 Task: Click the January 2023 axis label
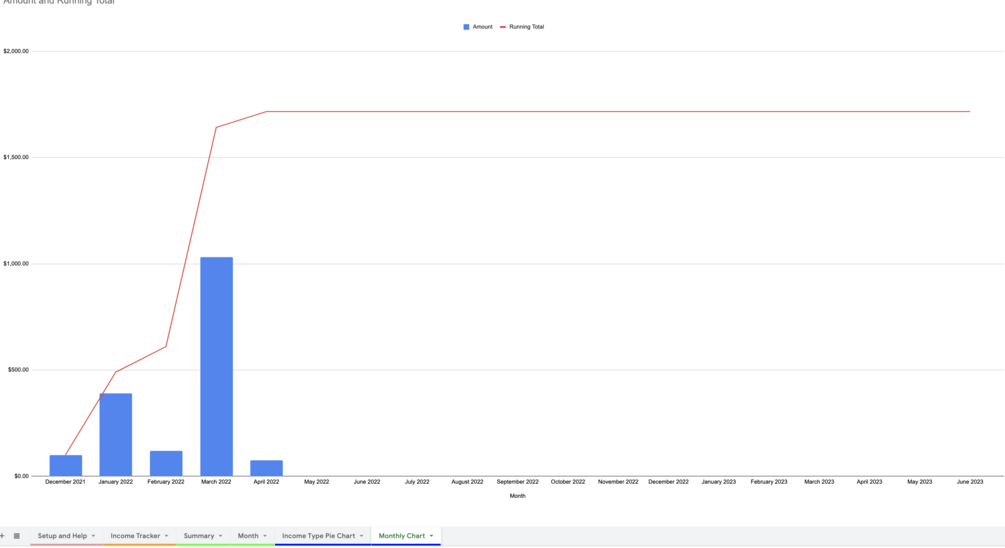718,482
